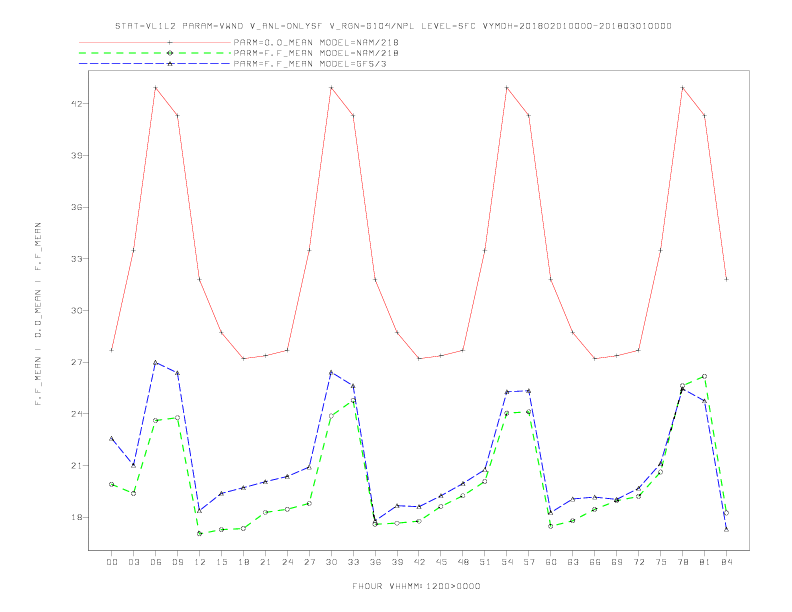Click the blue triangle point at hour 06
Image resolution: width=792 pixels, height=612 pixels.
(x=156, y=363)
